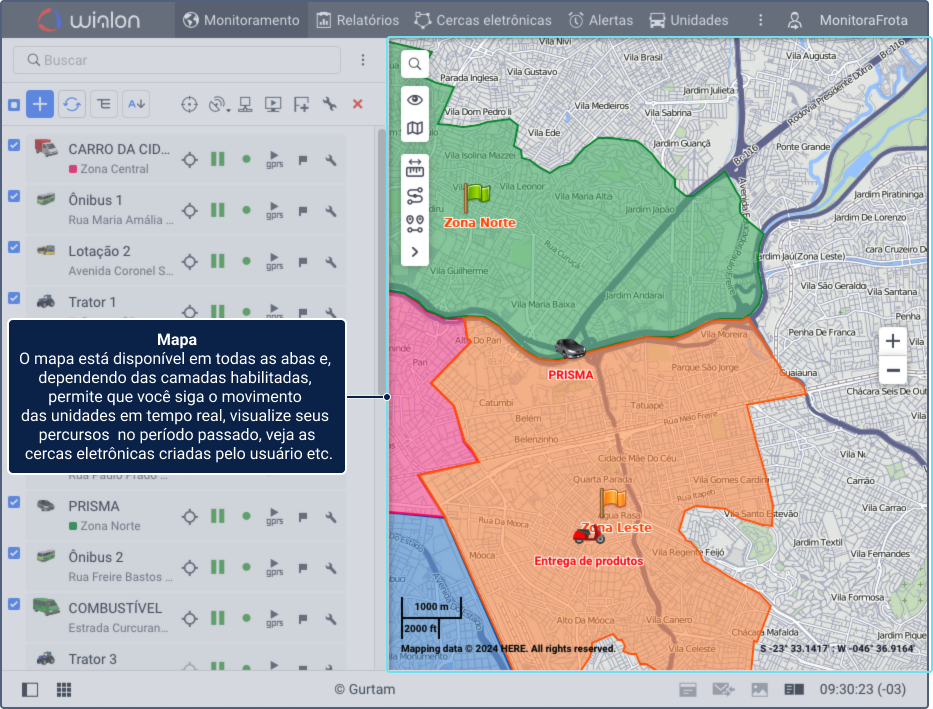Open the top navigation overflow menu
Image resolution: width=933 pixels, height=709 pixels.
pyautogui.click(x=760, y=20)
